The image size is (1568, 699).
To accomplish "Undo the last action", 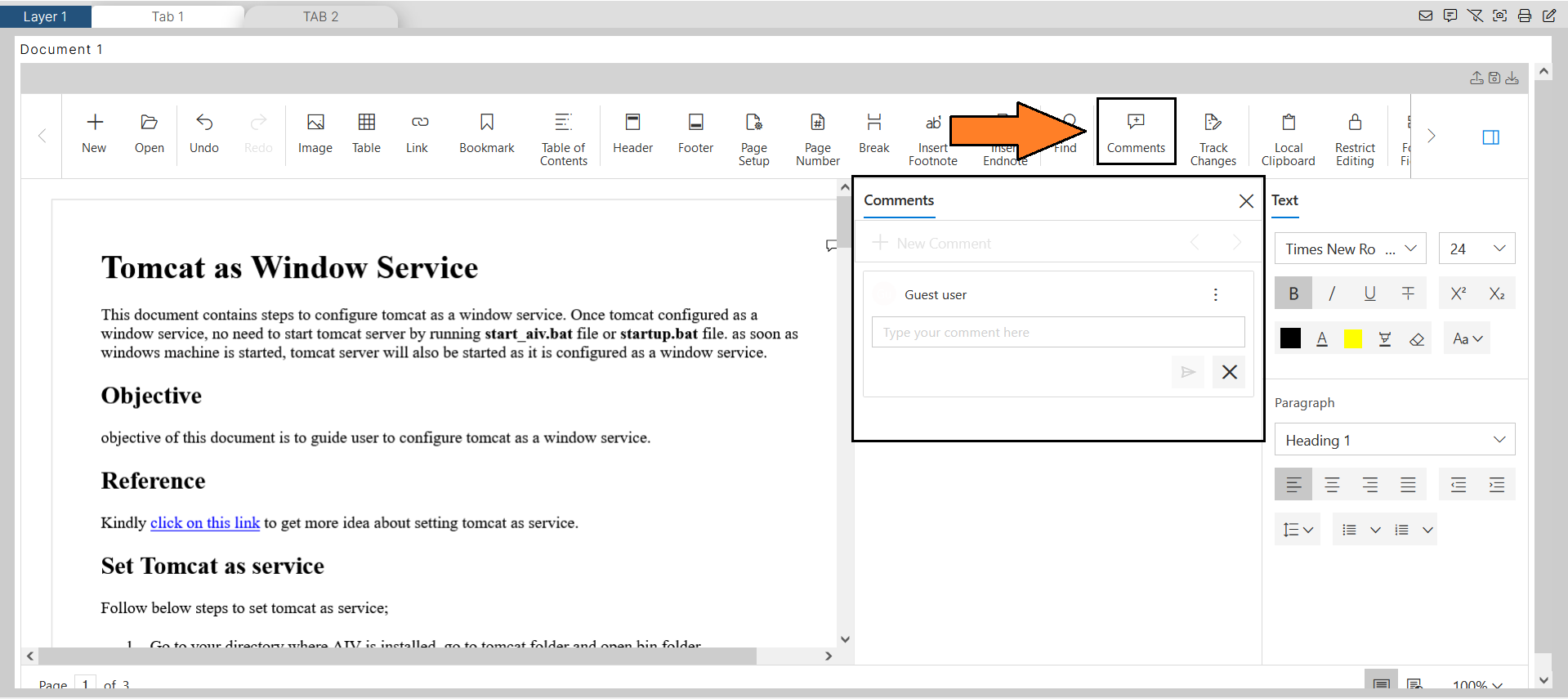I will click(x=204, y=134).
